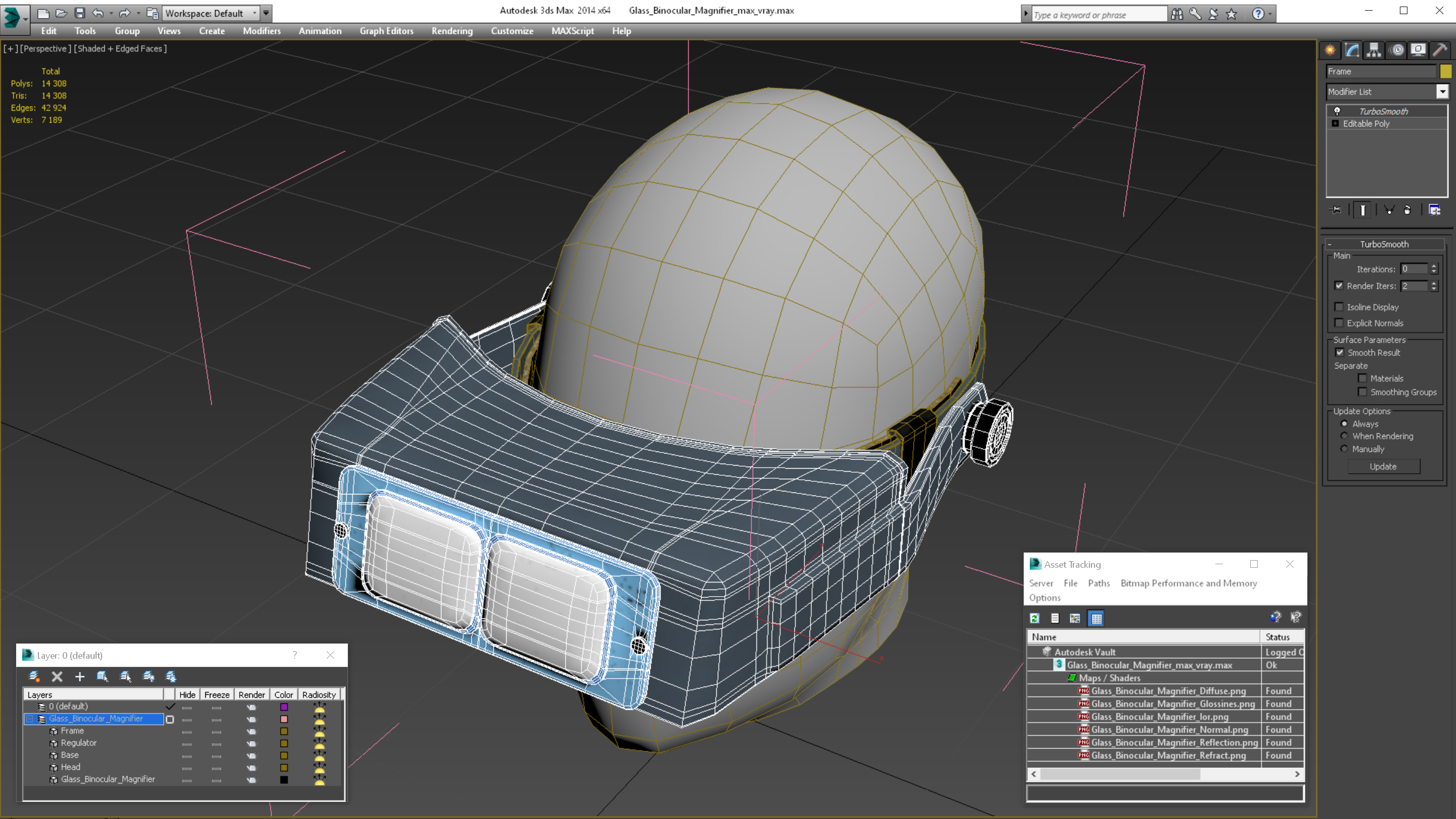Expand the Editable Poly stack entry
Image resolution: width=1456 pixels, height=819 pixels.
click(x=1335, y=123)
